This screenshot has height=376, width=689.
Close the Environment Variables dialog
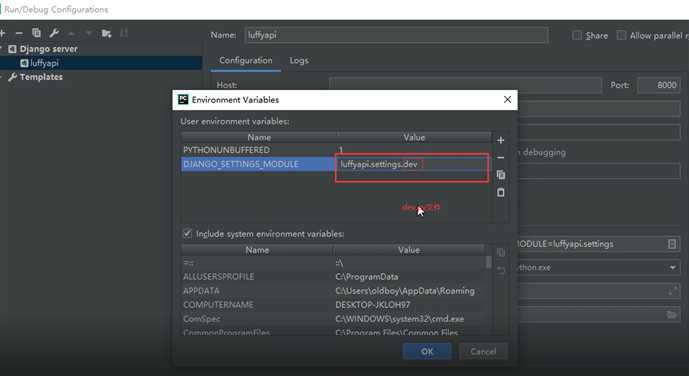coord(507,100)
